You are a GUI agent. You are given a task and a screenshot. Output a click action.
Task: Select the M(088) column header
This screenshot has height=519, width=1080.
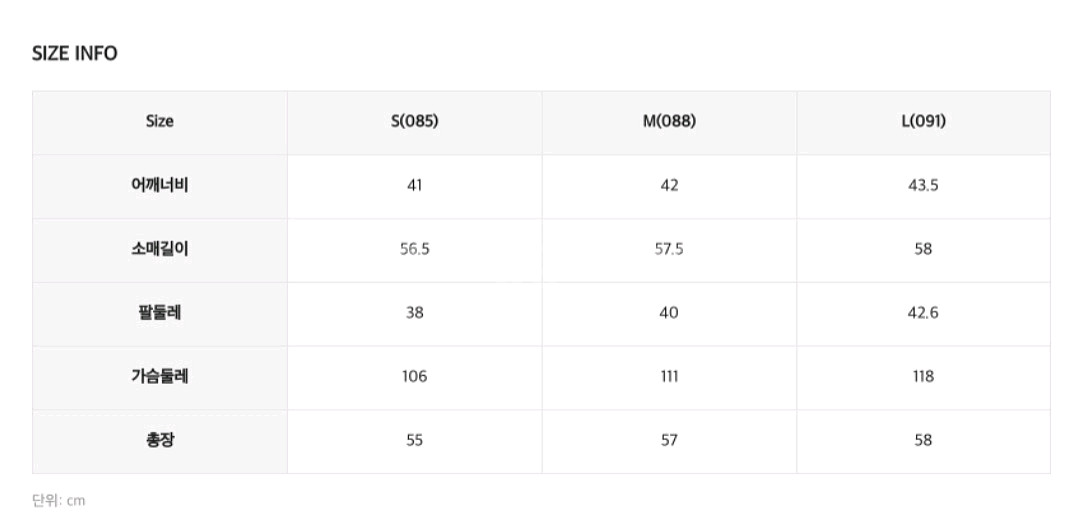[669, 121]
